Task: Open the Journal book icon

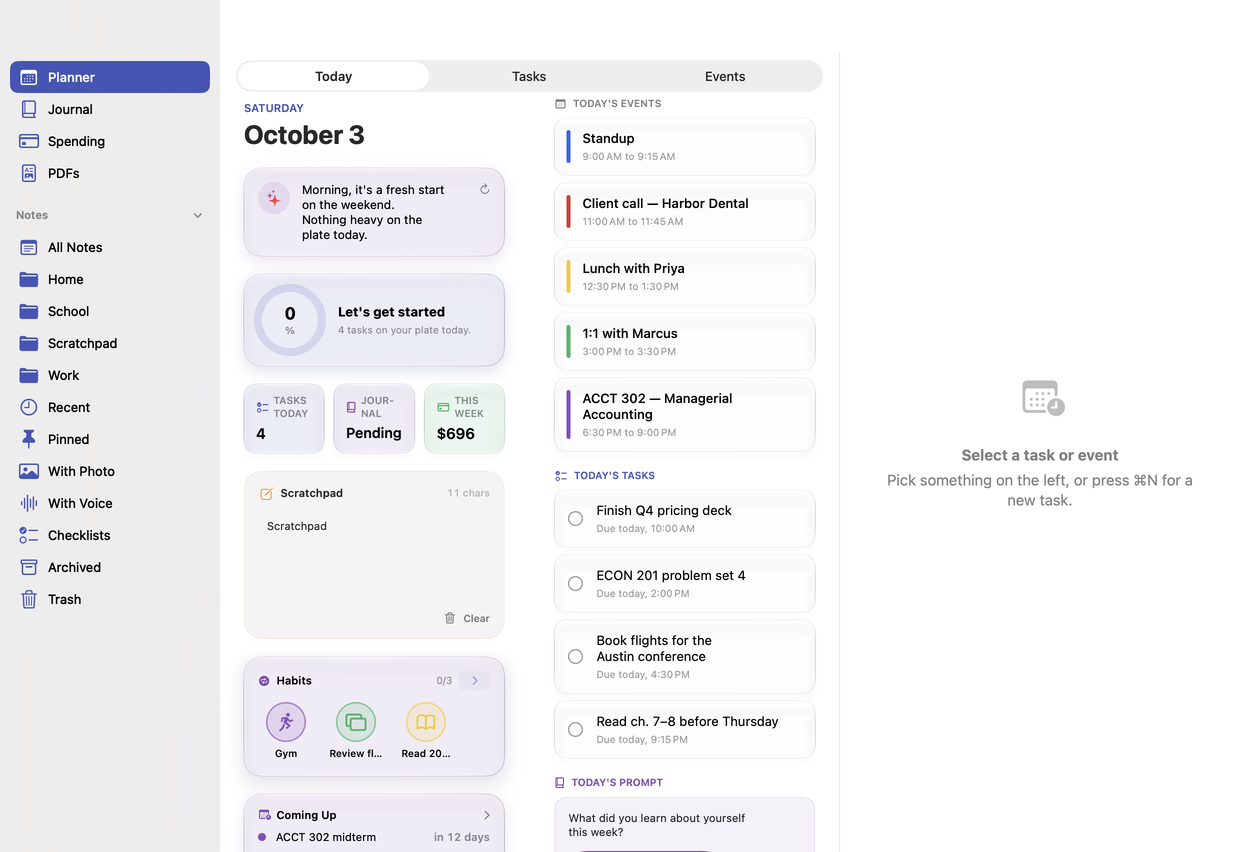Action: point(29,109)
